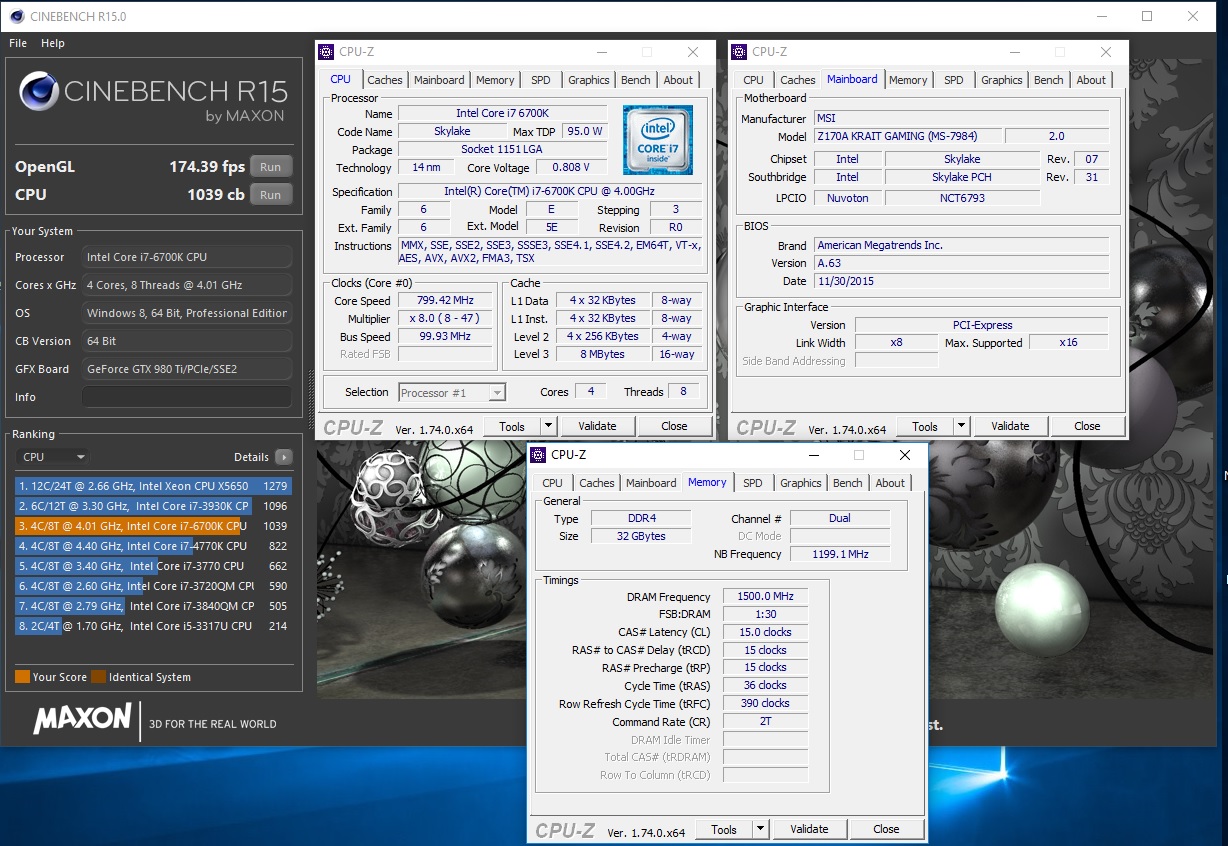Open the Help menu in Cinebench
The image size is (1228, 846).
[x=53, y=43]
